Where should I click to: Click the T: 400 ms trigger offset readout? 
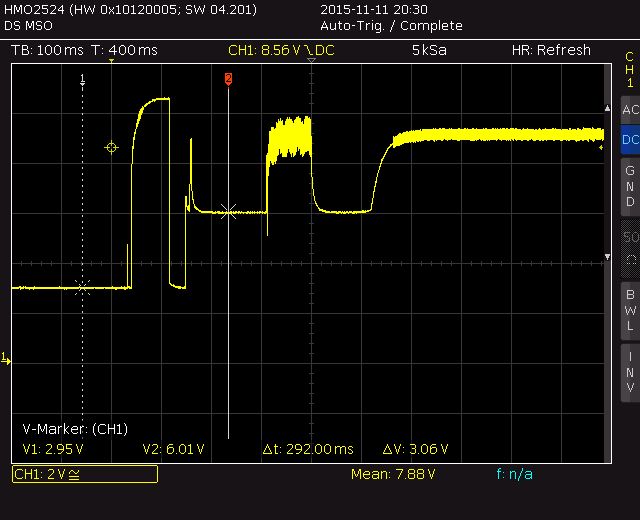tap(124, 50)
